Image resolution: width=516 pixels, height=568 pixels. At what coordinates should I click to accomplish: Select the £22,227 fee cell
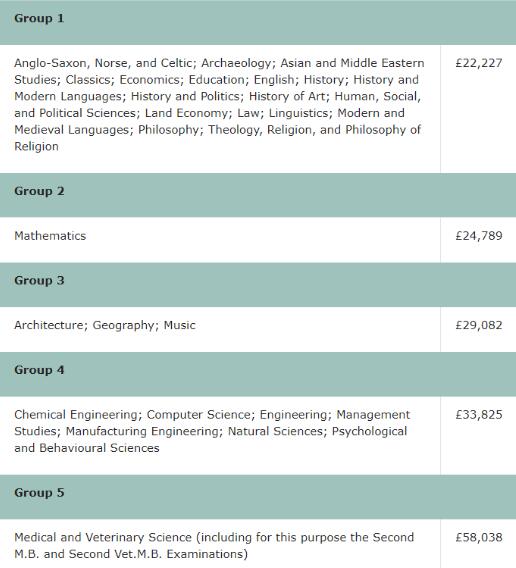pos(478,109)
